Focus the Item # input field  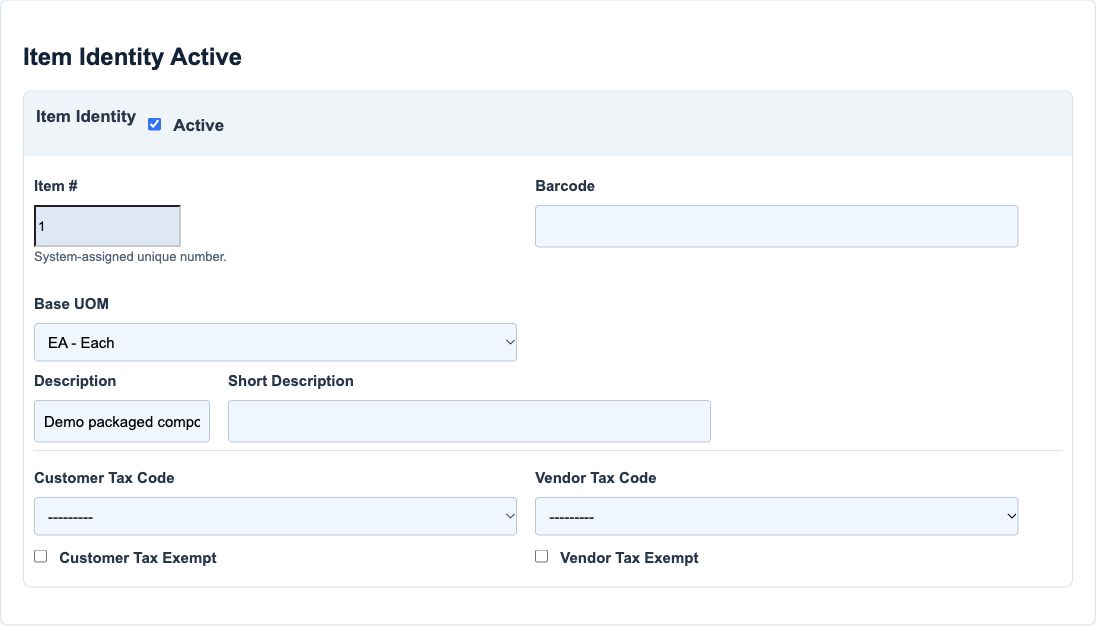[x=108, y=226]
